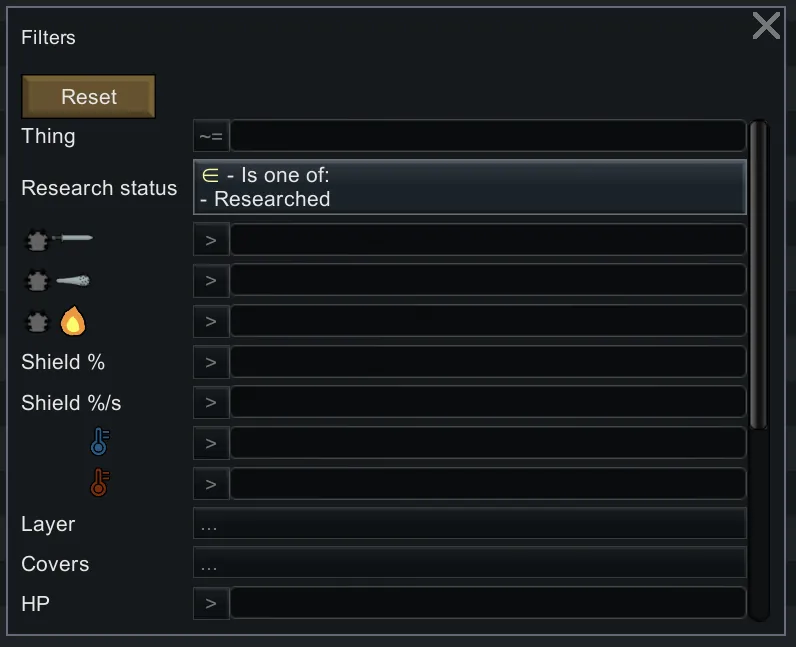796x647 pixels.
Task: Click the Shield %/s value field
Action: (487, 402)
